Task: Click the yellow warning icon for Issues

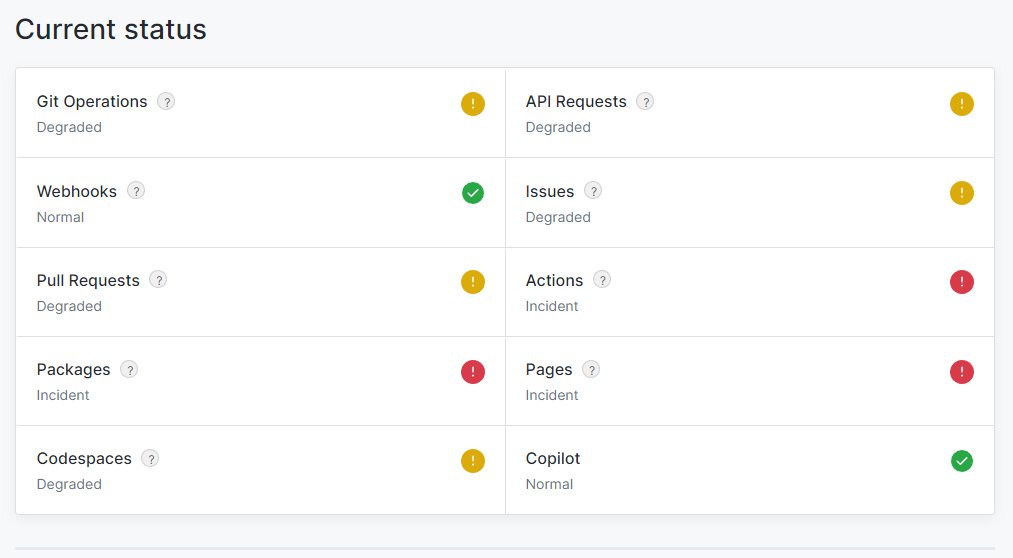Action: [x=962, y=193]
